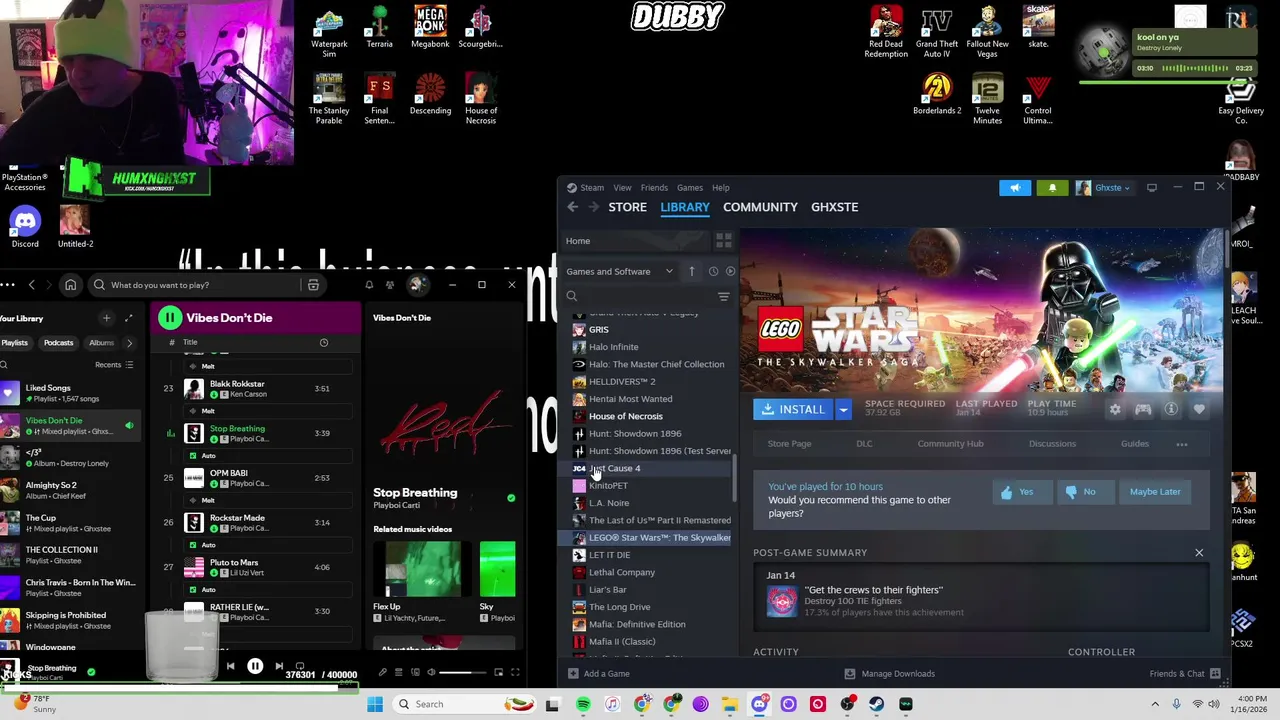Open advanced filter options in Steam library
Screen dimensions: 1280x720
pyautogui.click(x=724, y=296)
